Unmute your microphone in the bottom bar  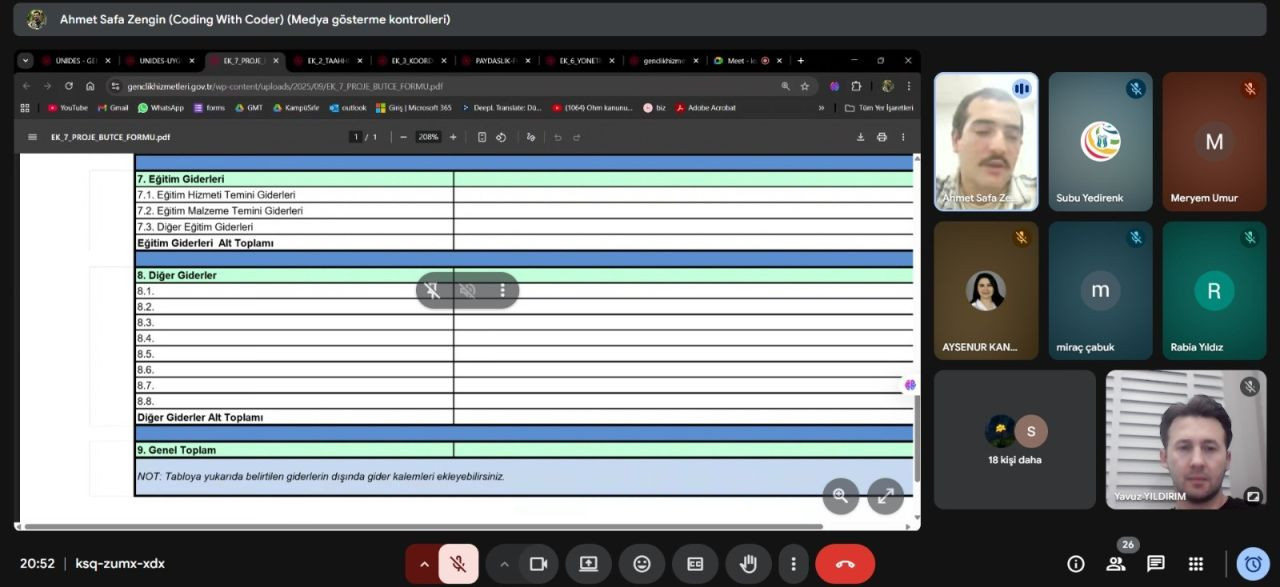(x=458, y=564)
